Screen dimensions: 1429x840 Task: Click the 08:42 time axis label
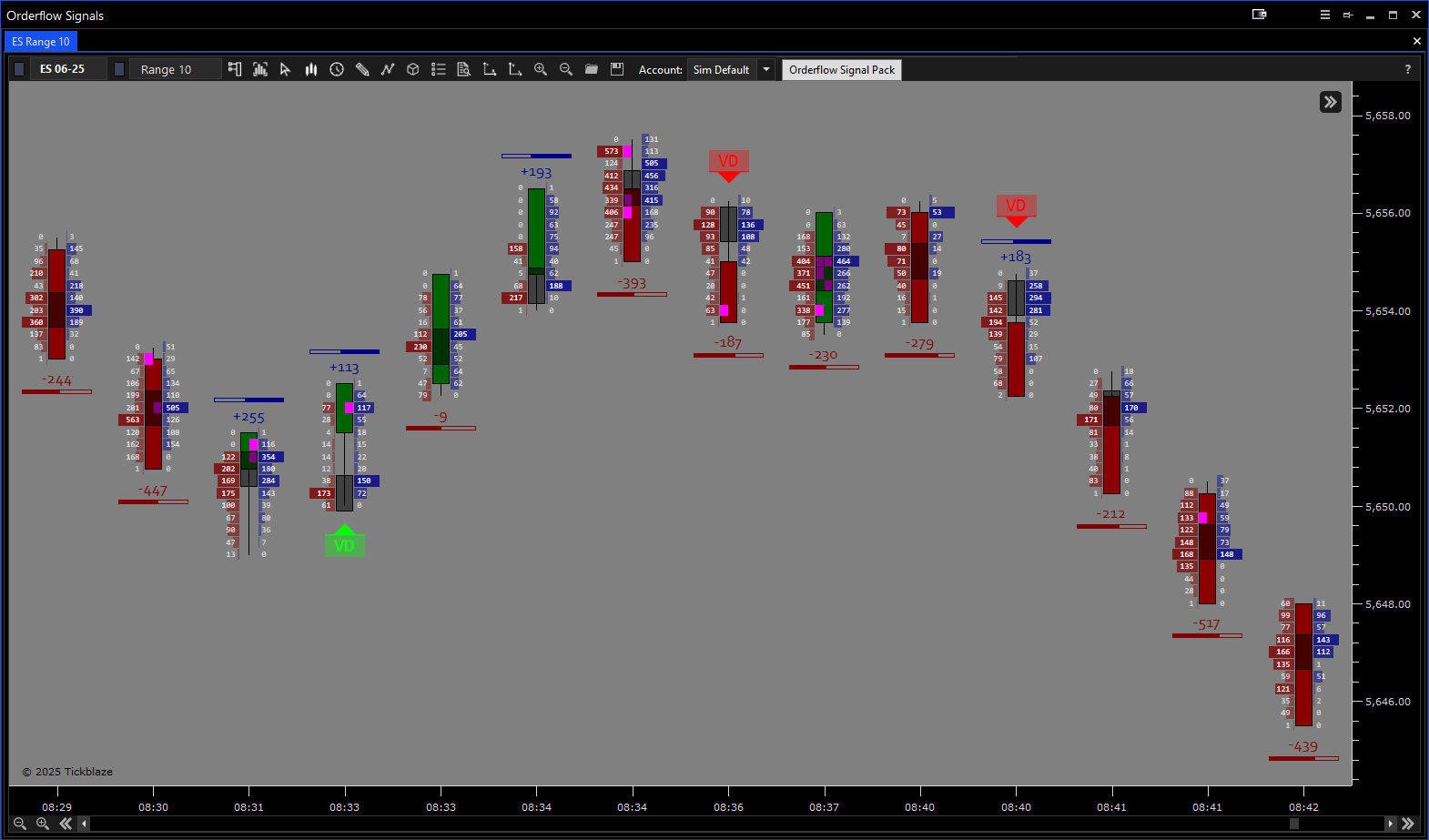(x=1303, y=807)
